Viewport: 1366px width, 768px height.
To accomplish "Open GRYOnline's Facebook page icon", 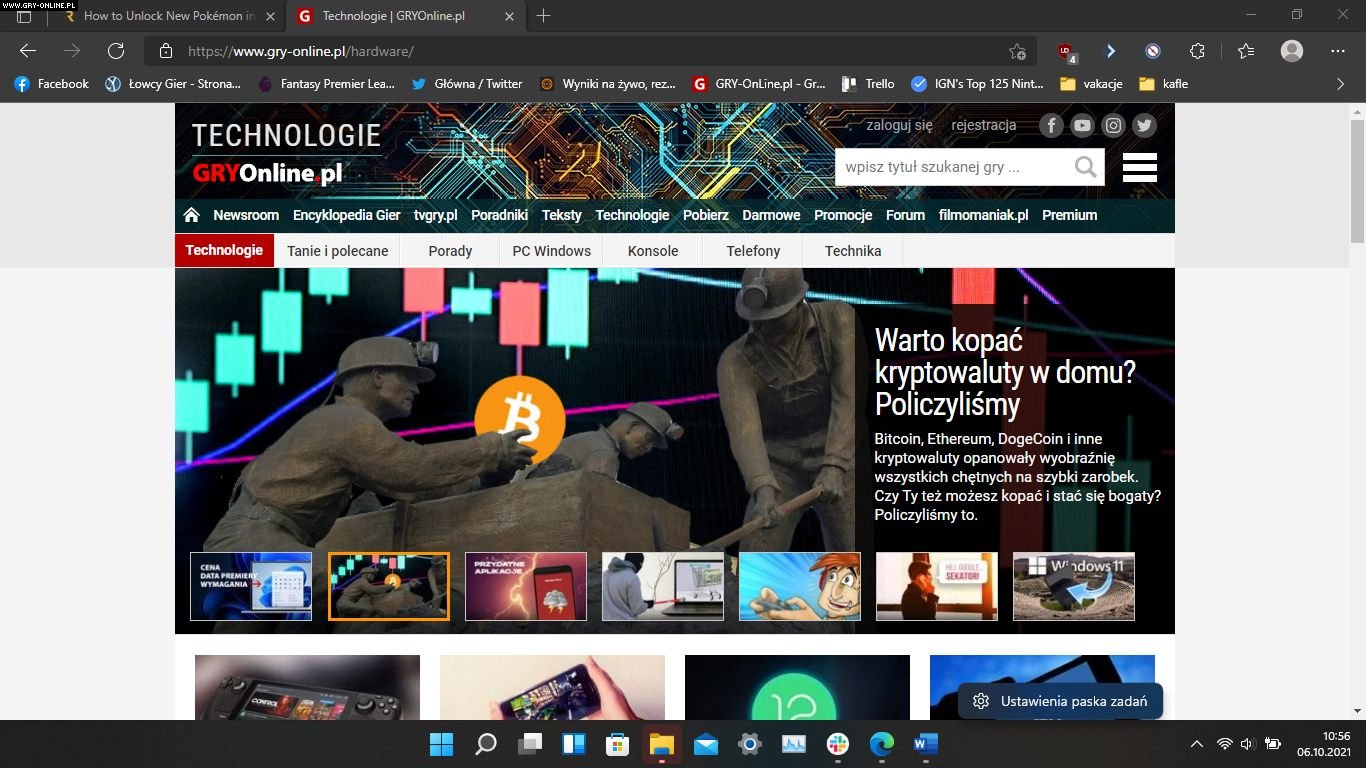I will click(1050, 125).
